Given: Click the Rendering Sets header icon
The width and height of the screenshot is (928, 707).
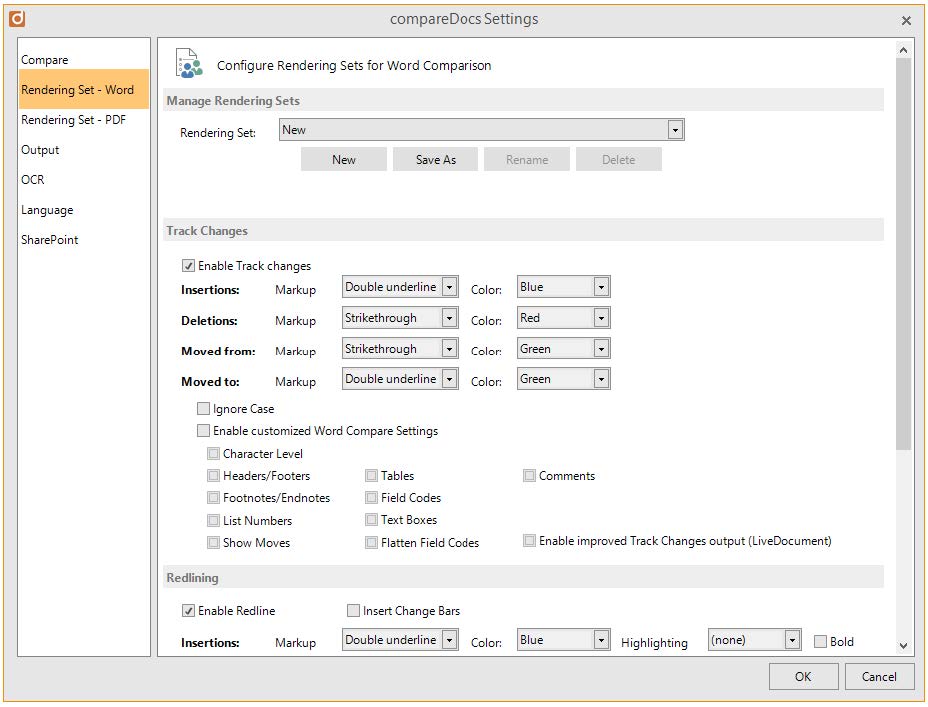Looking at the screenshot, I should pyautogui.click(x=189, y=64).
